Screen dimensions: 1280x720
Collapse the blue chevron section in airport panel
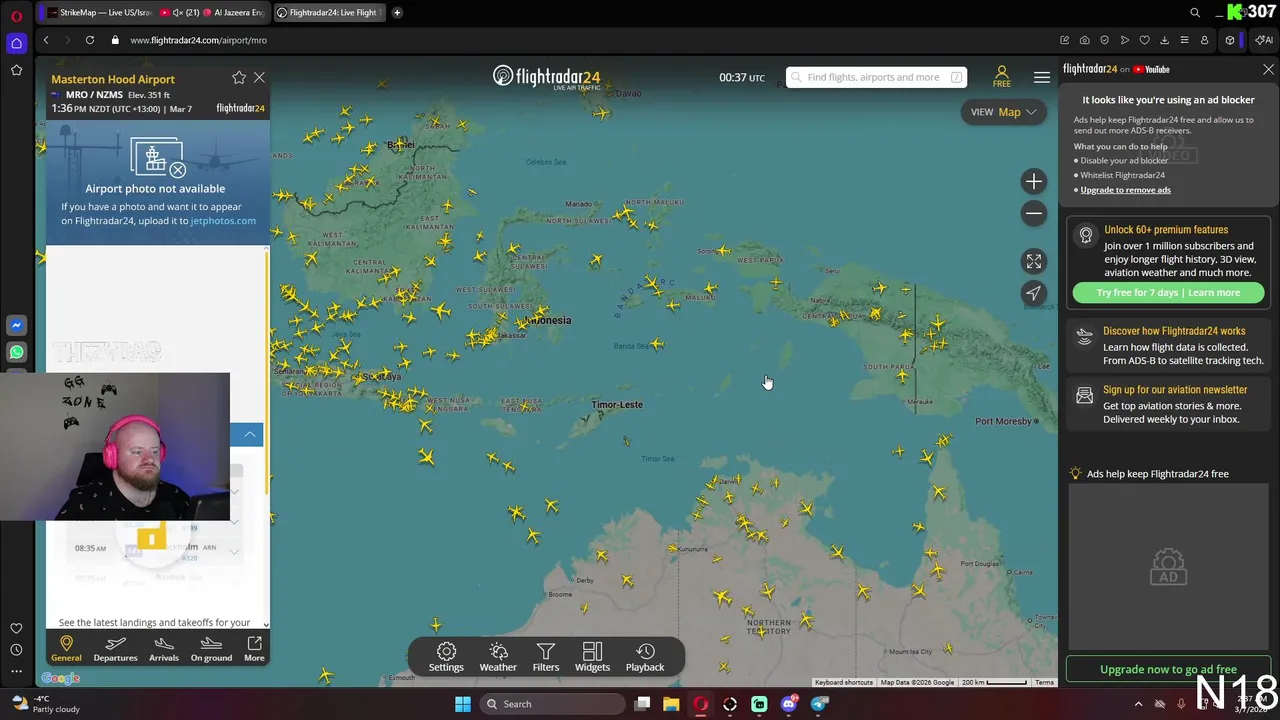[x=249, y=434]
